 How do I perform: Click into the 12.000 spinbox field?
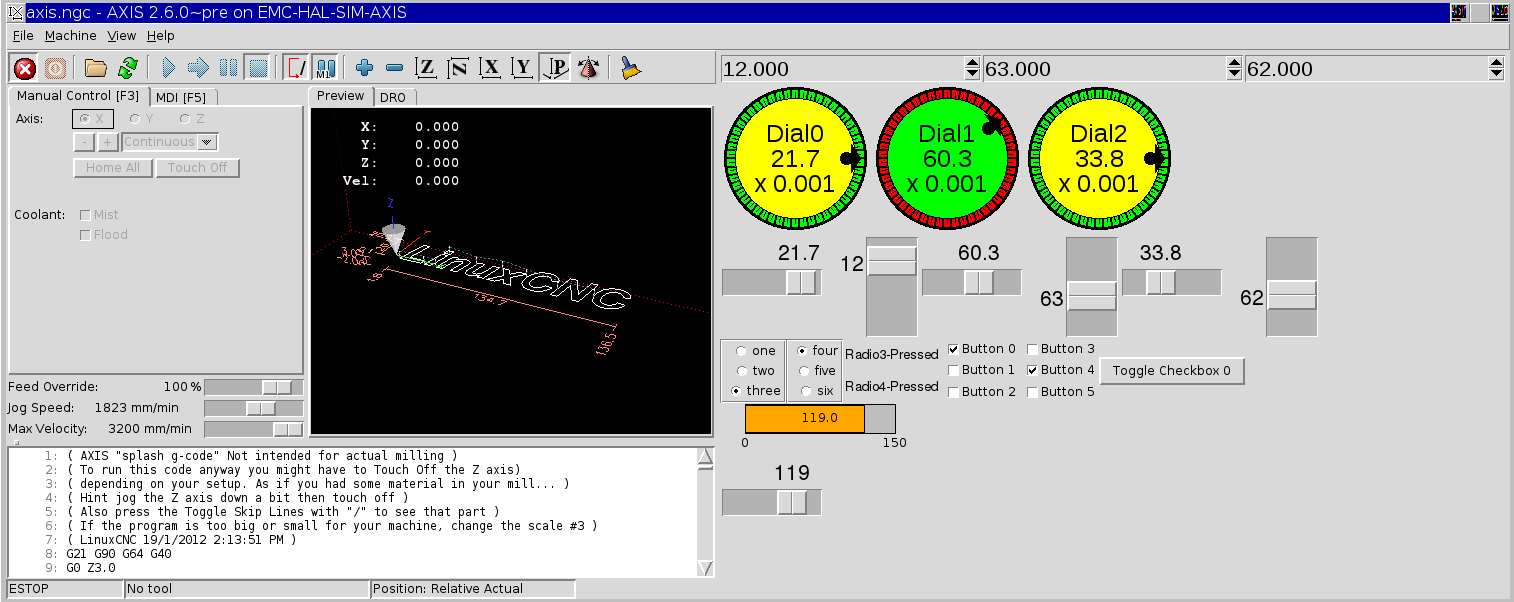tap(842, 69)
